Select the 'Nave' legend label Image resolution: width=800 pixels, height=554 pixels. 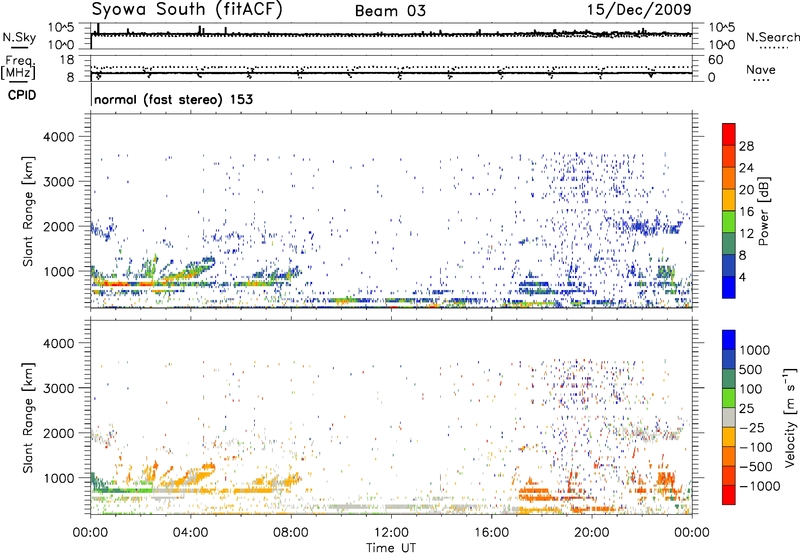coord(761,69)
